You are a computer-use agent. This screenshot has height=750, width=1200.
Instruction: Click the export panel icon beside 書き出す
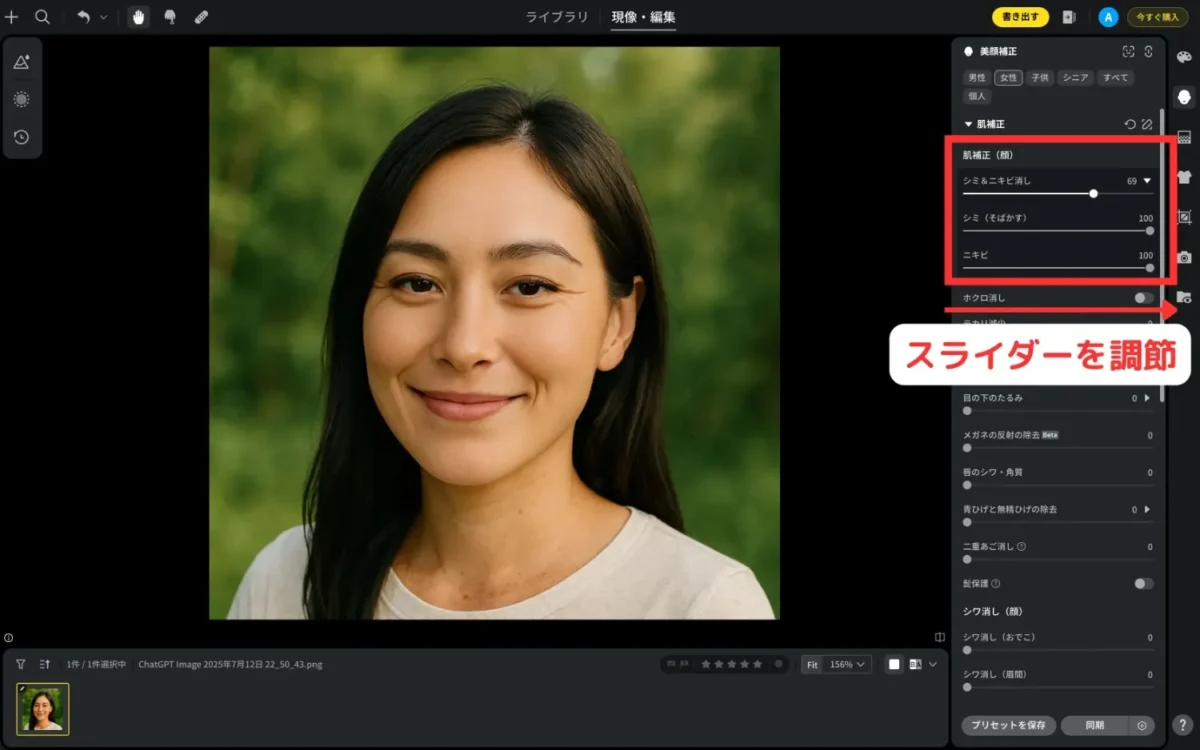[1068, 17]
